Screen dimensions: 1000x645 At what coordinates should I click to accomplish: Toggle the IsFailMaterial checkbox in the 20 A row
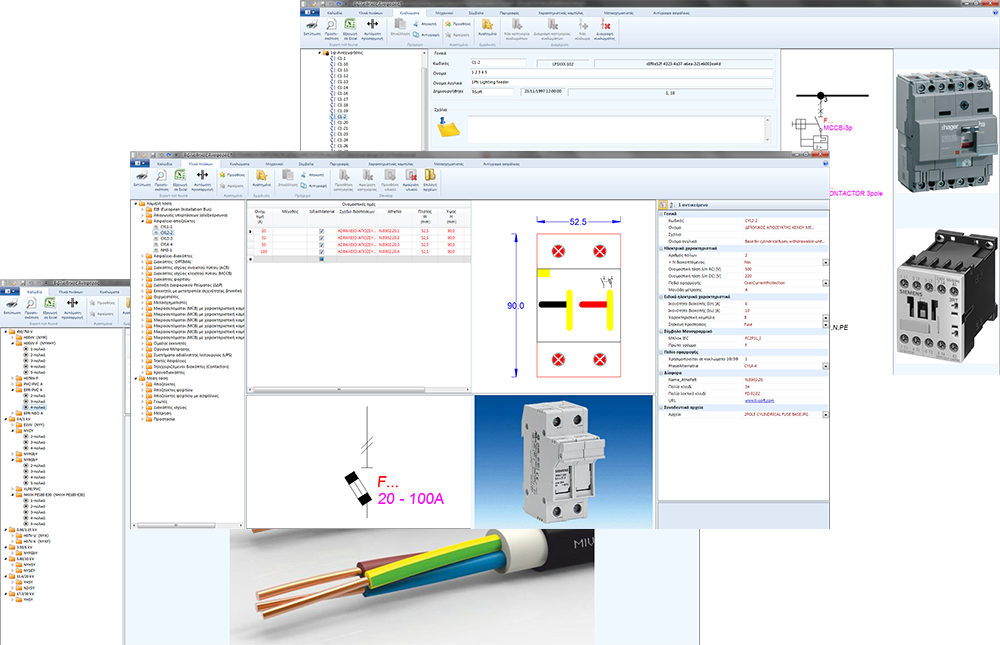[321, 231]
